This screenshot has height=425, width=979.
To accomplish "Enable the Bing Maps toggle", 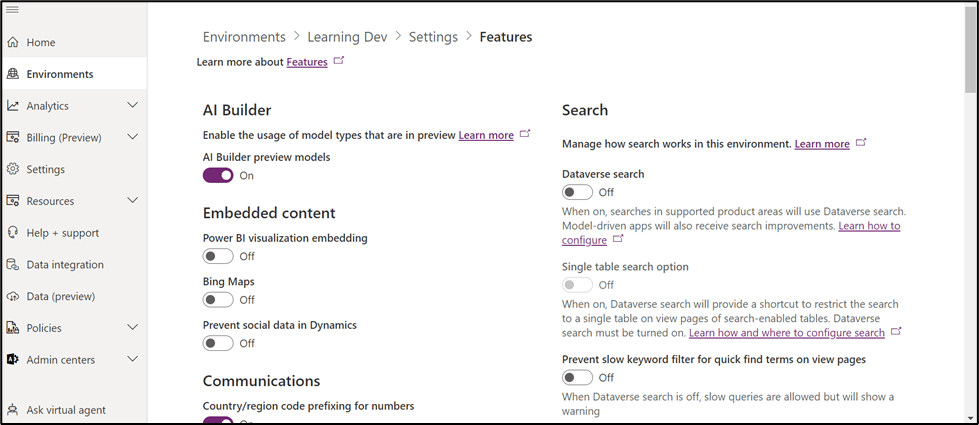I will click(218, 300).
